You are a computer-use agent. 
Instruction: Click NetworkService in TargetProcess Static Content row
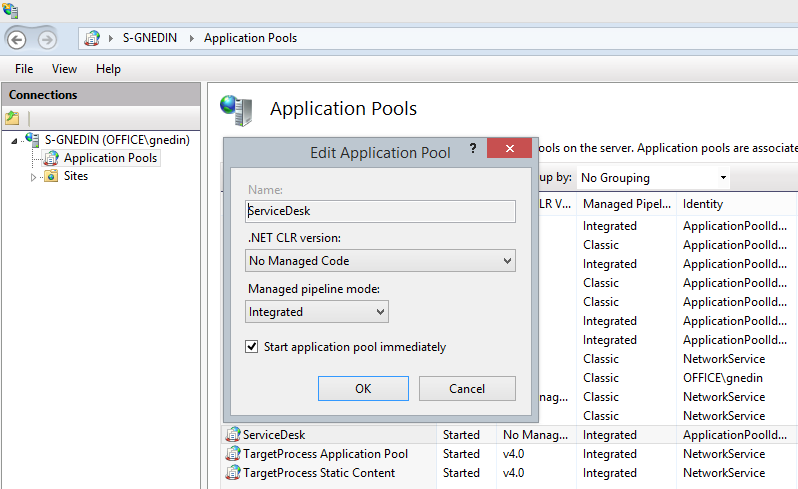click(x=724, y=473)
